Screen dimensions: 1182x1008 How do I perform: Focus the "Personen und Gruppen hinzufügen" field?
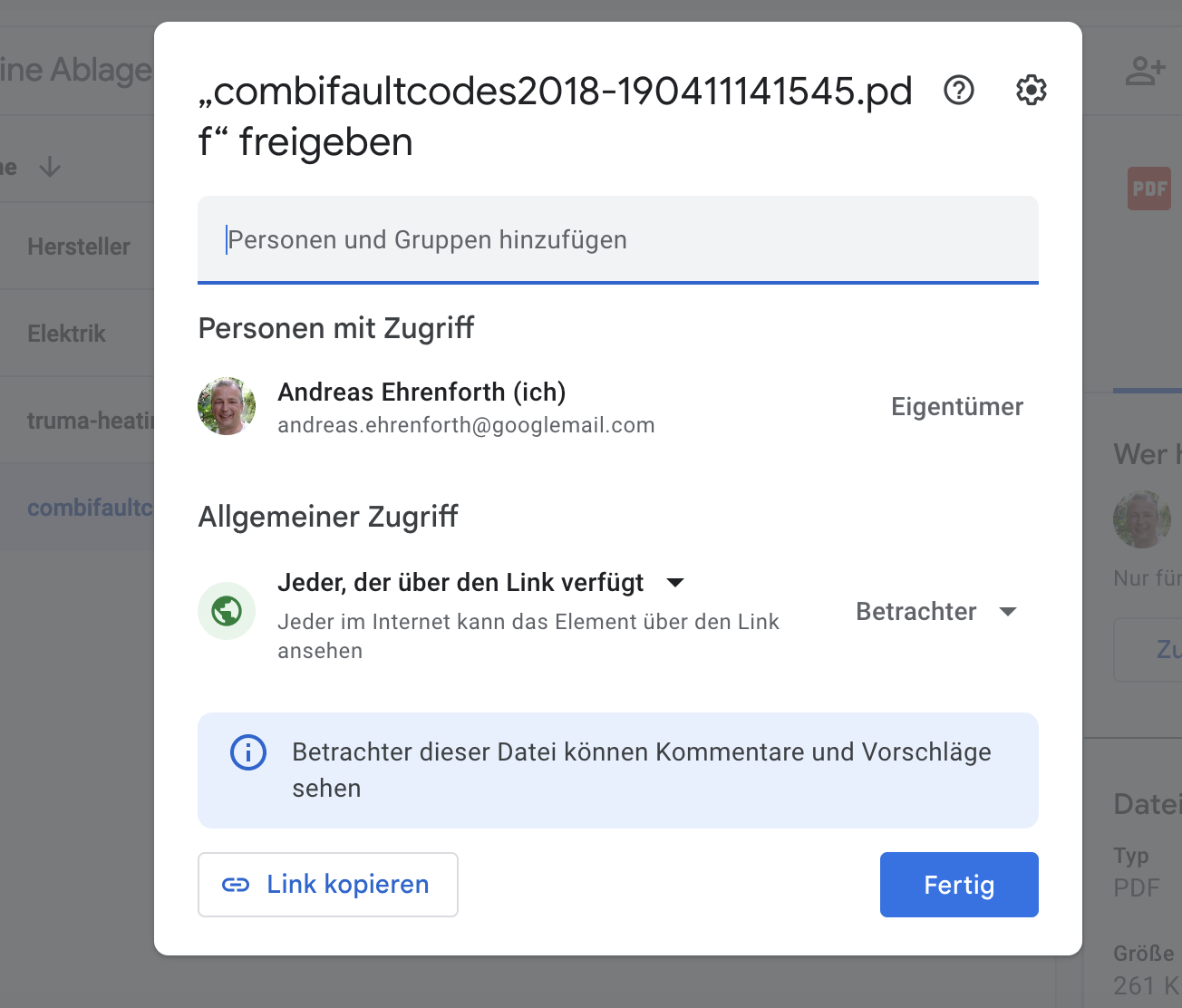618,239
